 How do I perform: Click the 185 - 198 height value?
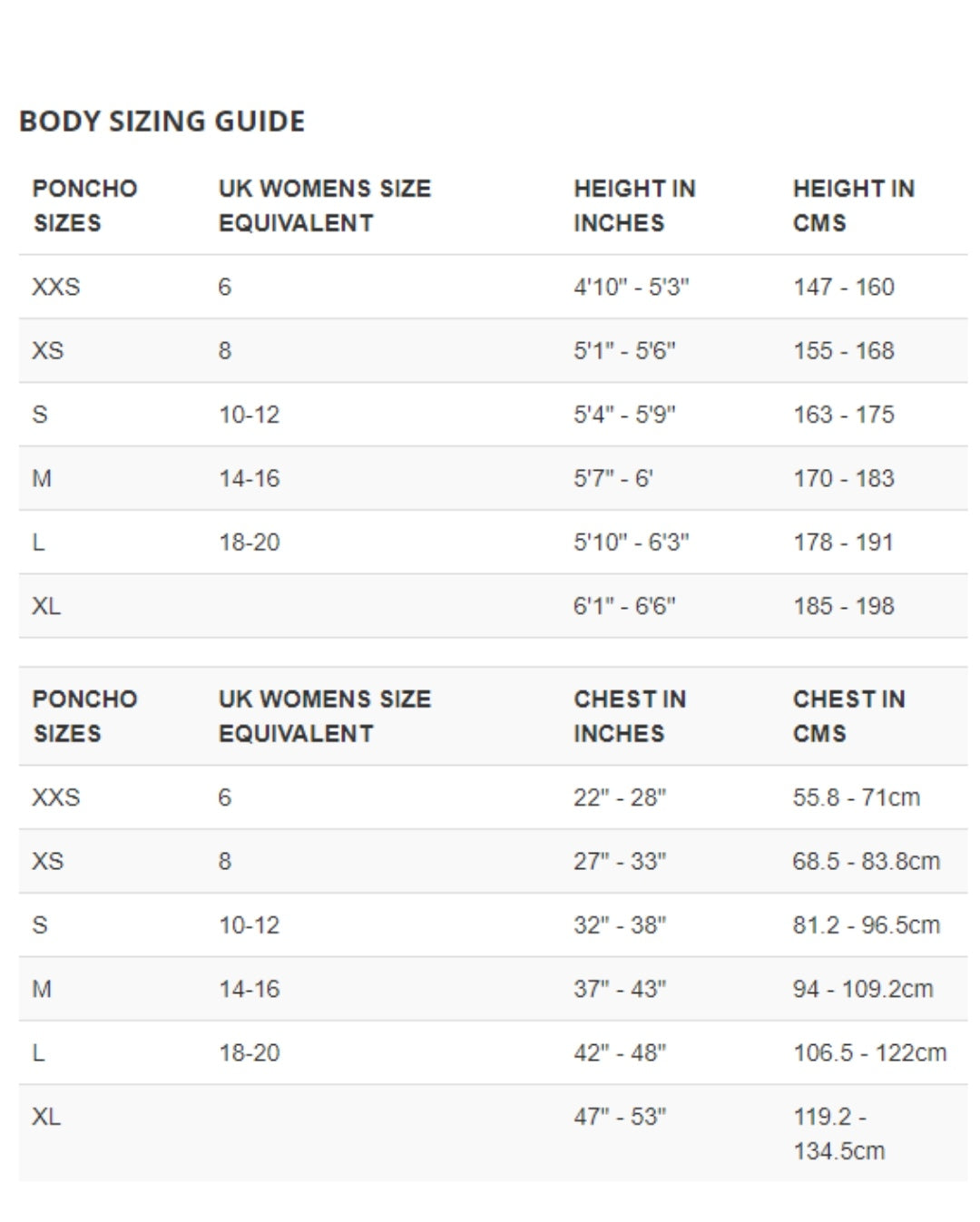pyautogui.click(x=844, y=606)
